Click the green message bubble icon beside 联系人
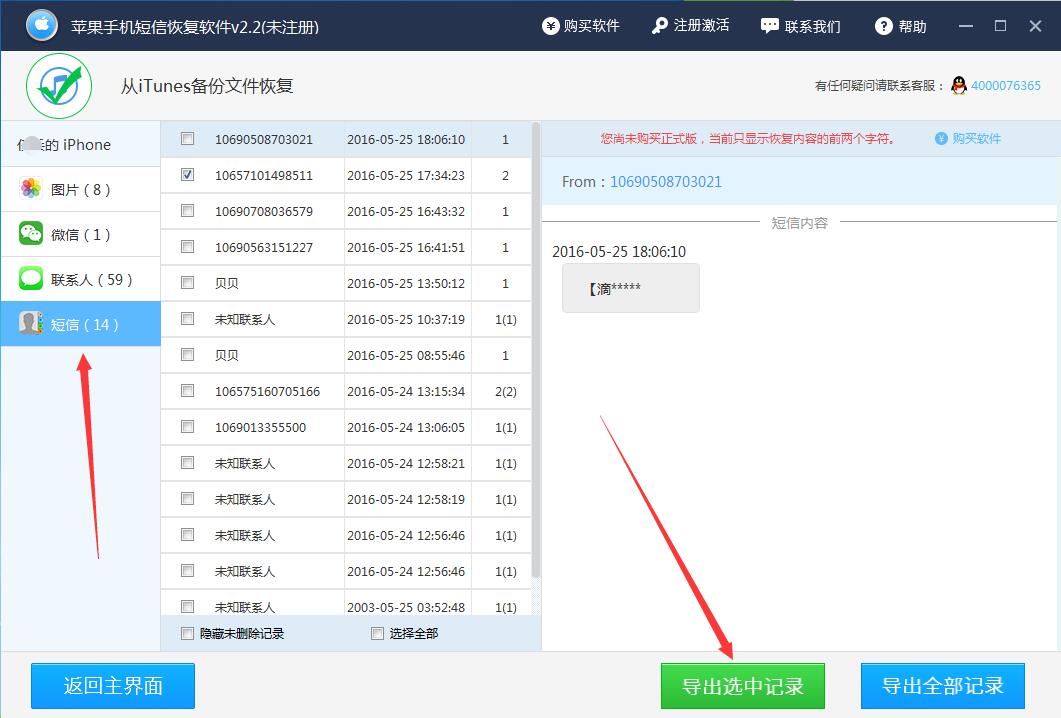Image resolution: width=1061 pixels, height=718 pixels. click(31, 278)
